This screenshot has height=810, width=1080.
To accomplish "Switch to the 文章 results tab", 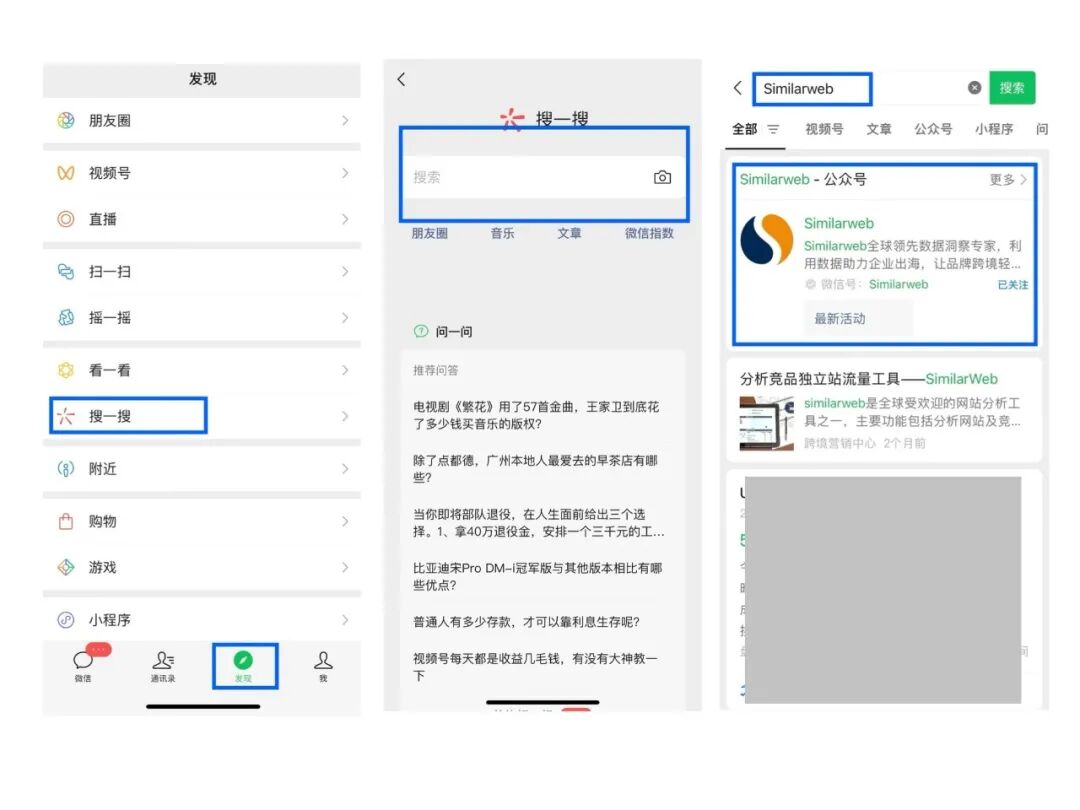I will tap(878, 129).
